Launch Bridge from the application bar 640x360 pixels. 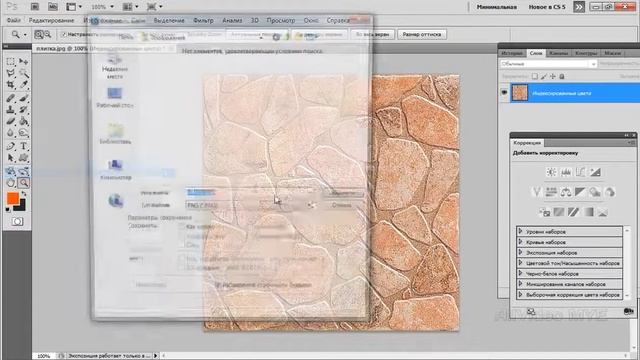(x=35, y=7)
